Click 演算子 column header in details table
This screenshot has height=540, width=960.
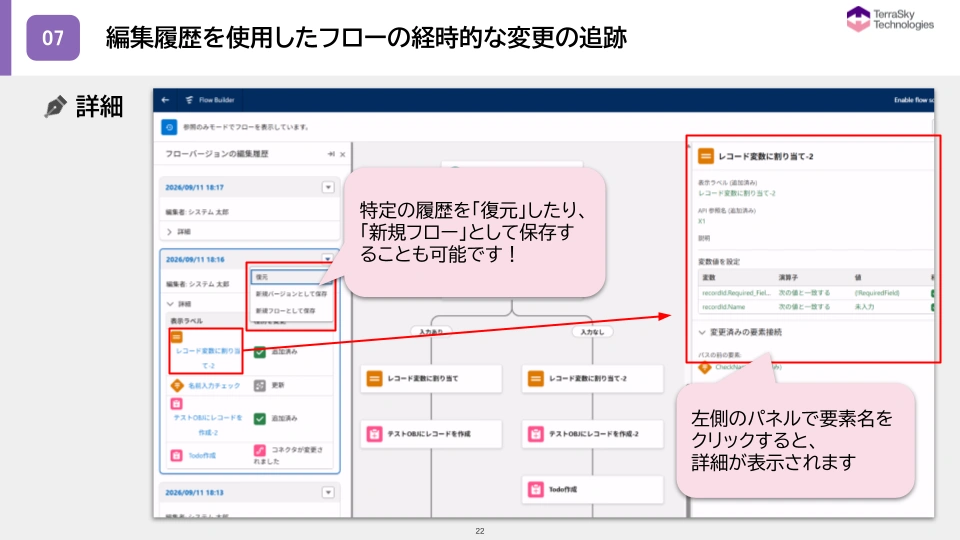point(788,277)
